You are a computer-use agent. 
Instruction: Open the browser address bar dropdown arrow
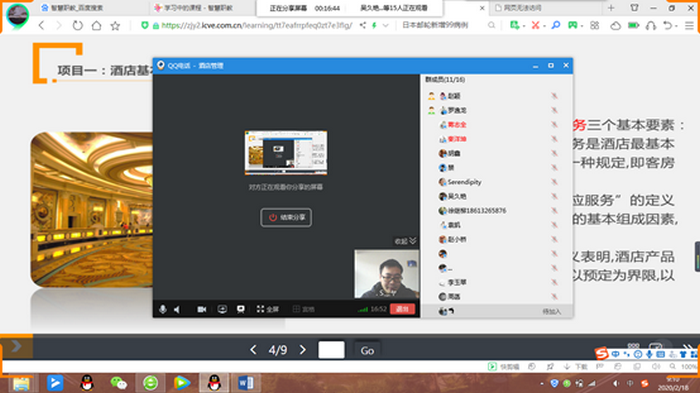(x=386, y=25)
